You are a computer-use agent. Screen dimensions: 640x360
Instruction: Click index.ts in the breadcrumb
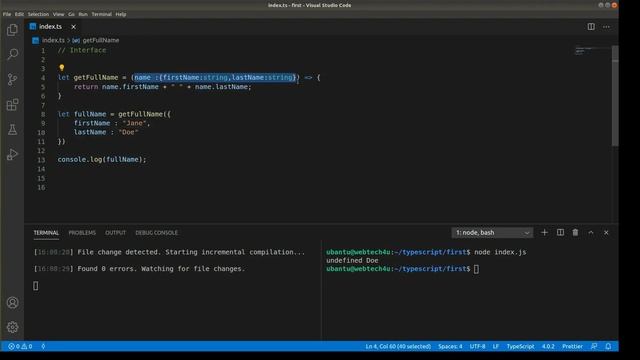(x=53, y=40)
